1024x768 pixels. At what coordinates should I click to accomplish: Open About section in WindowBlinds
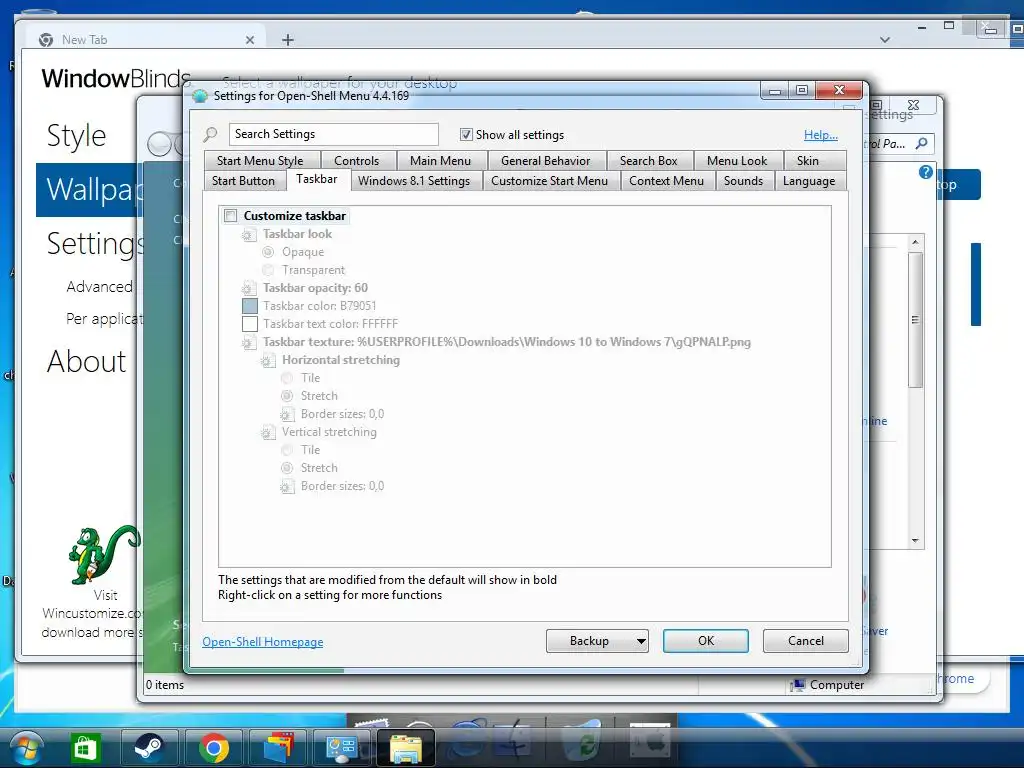click(86, 361)
